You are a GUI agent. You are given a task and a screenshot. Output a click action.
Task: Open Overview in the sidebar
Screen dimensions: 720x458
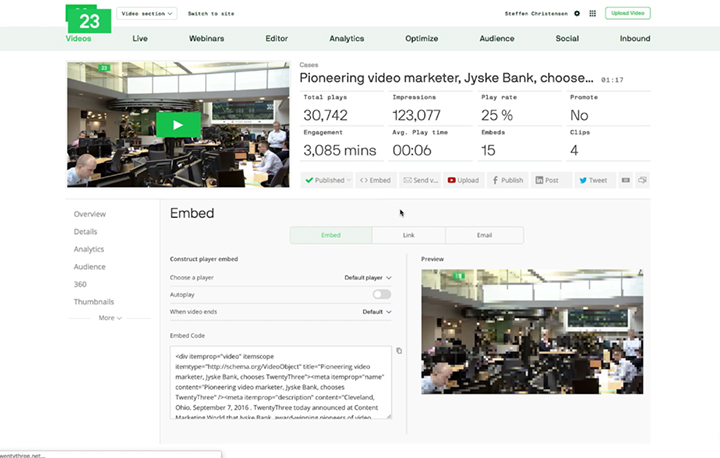point(90,214)
